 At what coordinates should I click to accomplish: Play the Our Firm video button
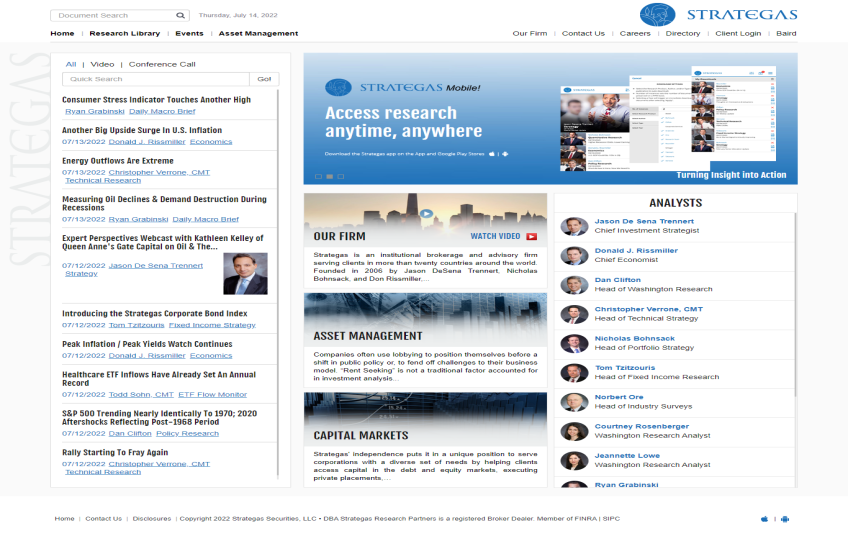pos(426,214)
